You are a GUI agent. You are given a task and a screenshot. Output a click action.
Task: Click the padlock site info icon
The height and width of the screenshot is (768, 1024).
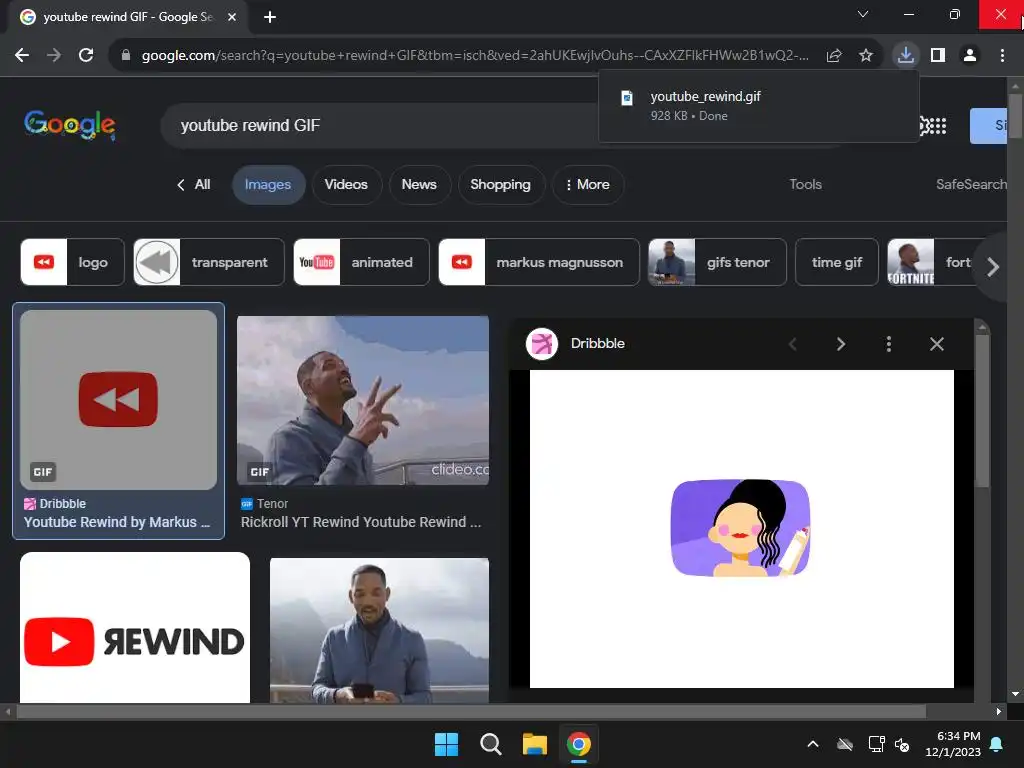coord(126,56)
